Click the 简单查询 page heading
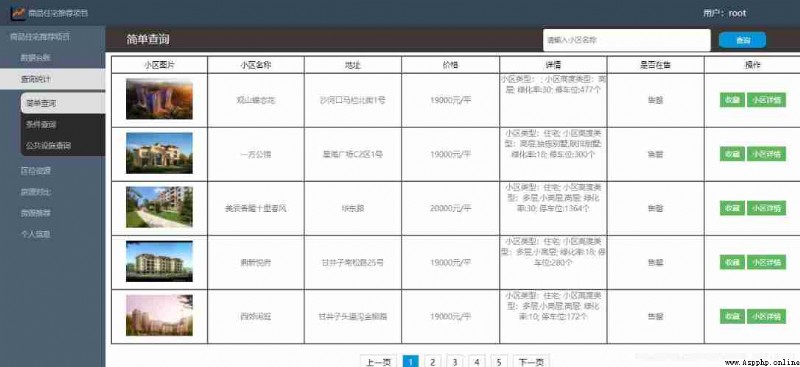Screen dimensions: 800x367 pos(148,39)
